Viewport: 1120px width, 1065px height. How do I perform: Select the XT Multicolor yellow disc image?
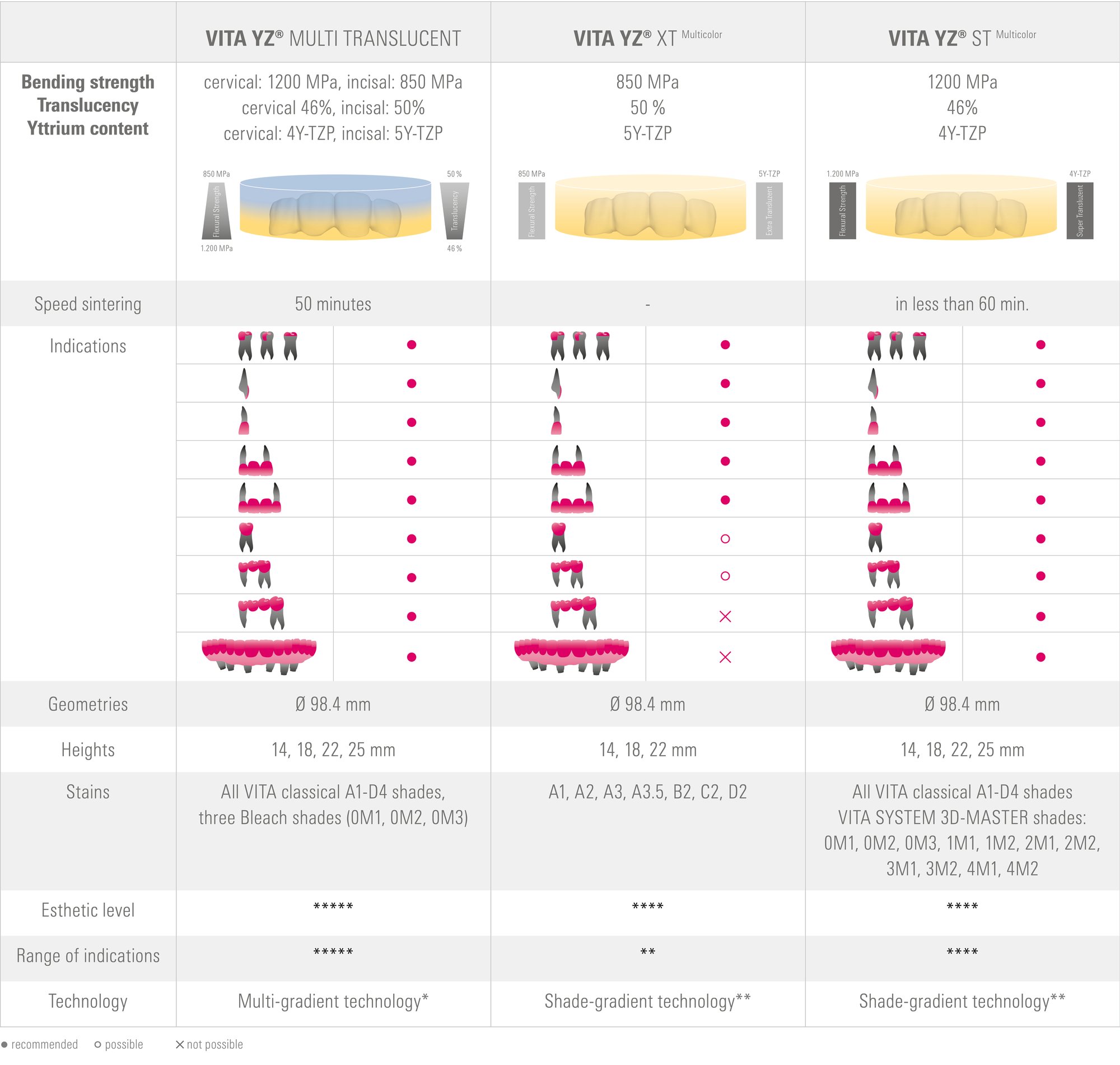650,207
